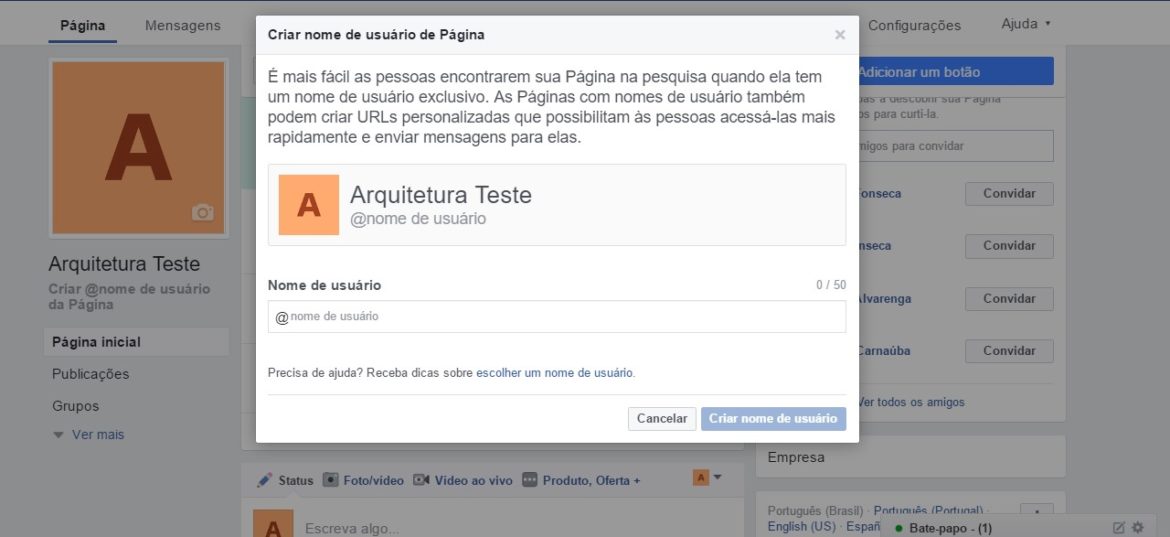Click the new message compose icon in chat

pos(1119,528)
